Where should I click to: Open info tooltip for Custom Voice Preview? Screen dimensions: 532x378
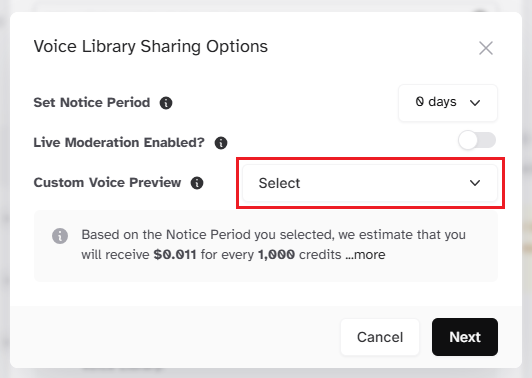click(x=197, y=183)
